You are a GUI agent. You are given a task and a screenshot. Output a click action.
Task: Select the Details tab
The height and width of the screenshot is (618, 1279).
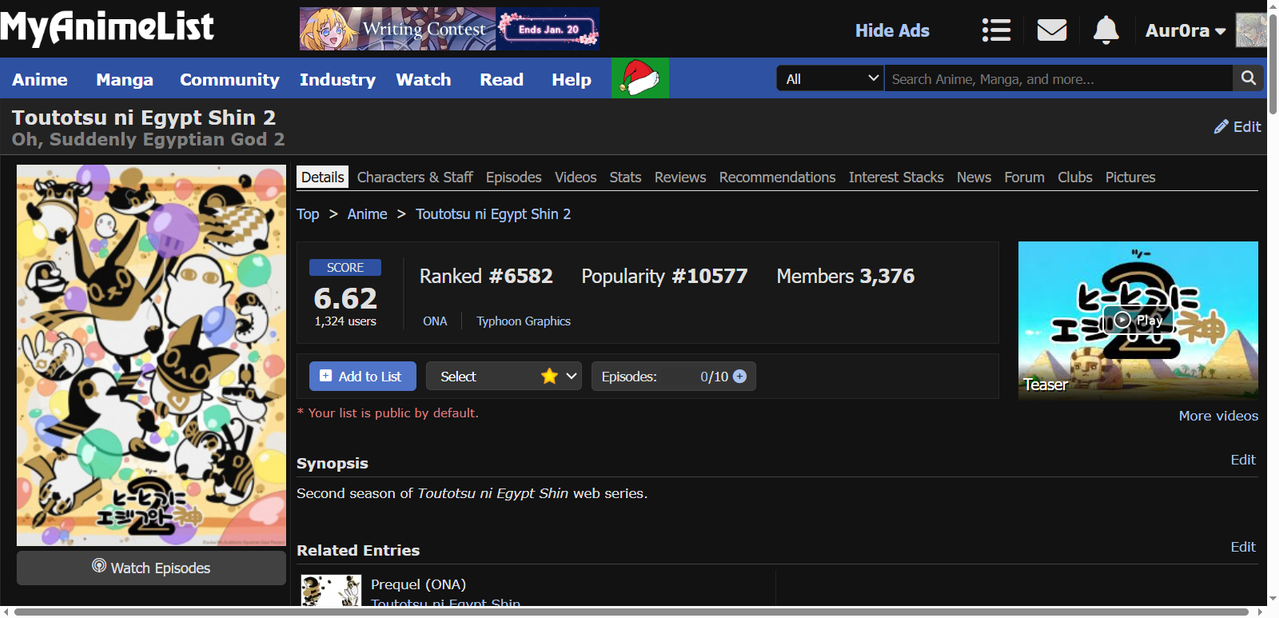coord(323,177)
